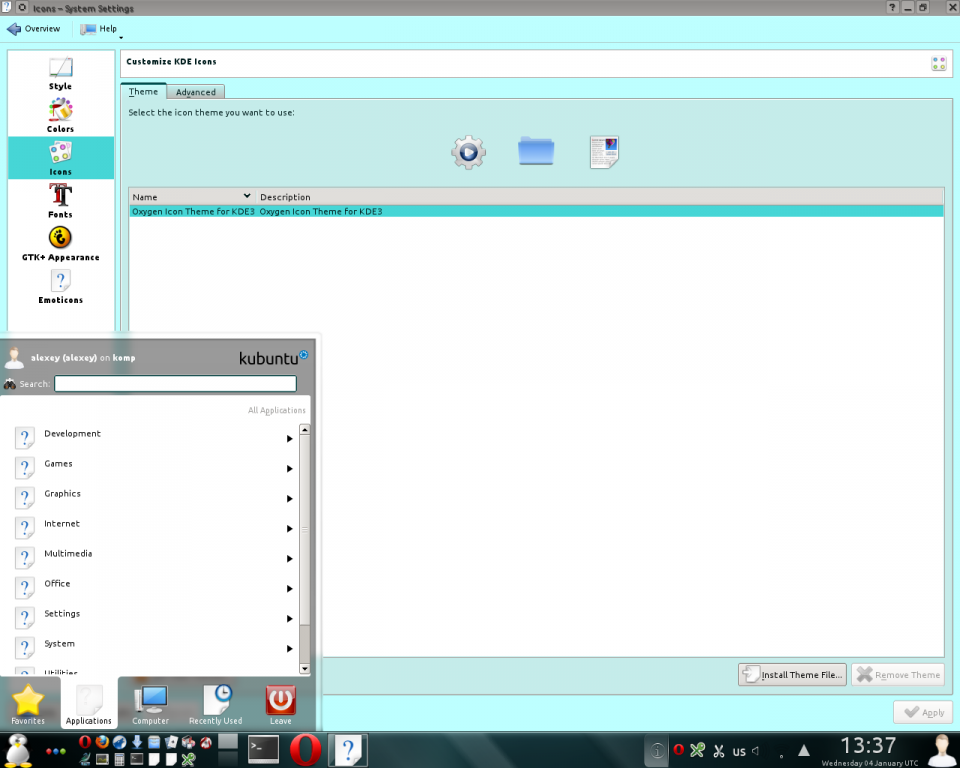
Task: Click the speaker volume tray icon
Action: click(756, 750)
